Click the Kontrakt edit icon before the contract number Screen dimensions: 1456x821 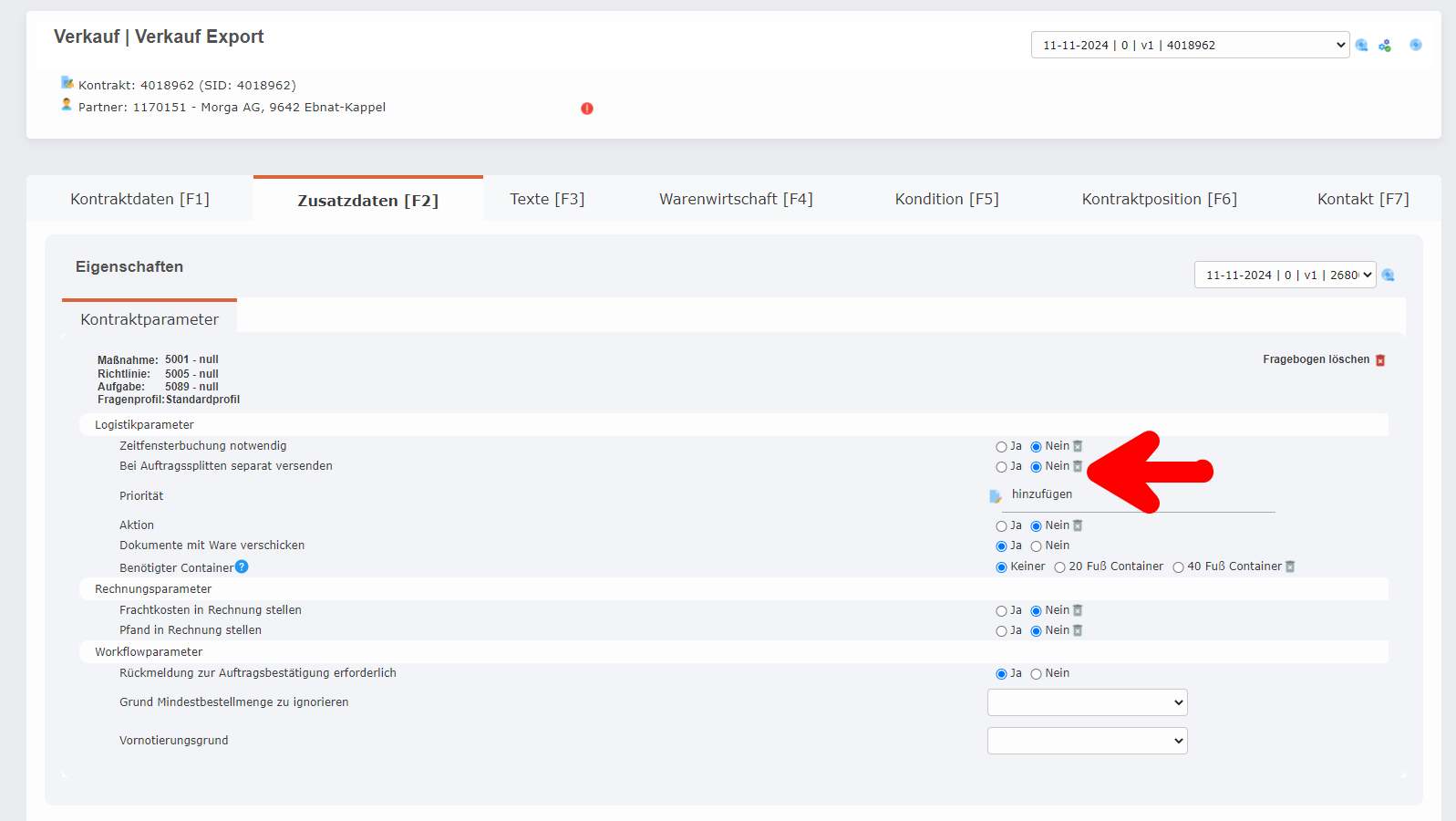[x=67, y=83]
